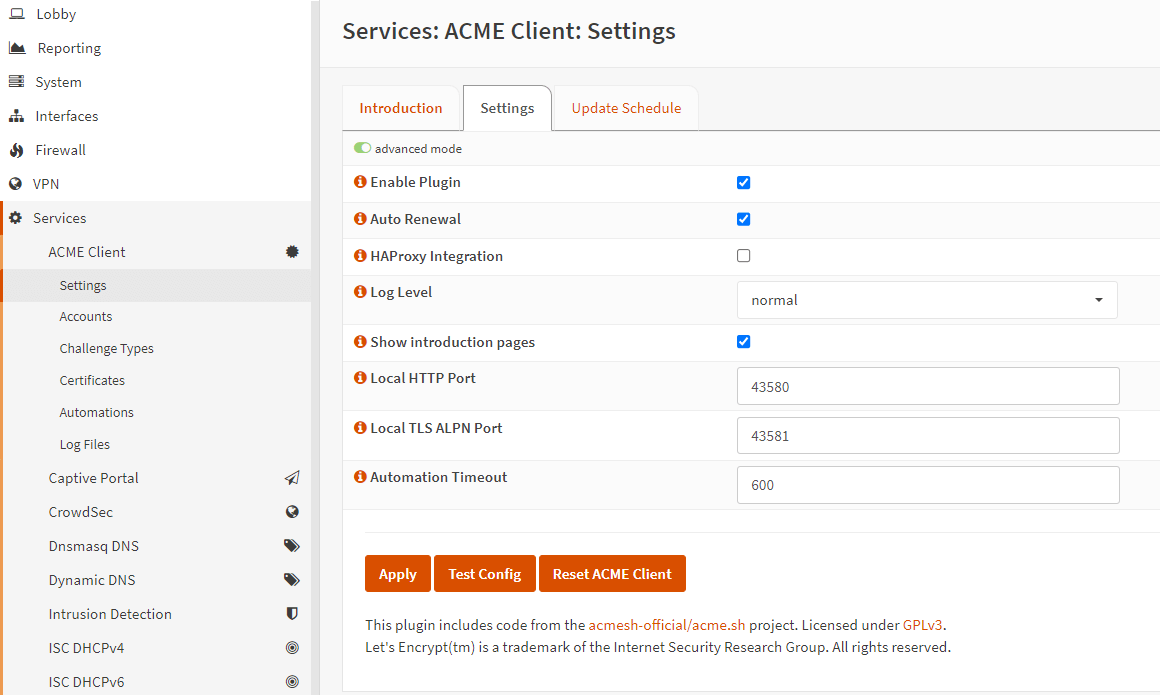Click the ACME Client certificate badge icon
Image resolution: width=1160 pixels, height=695 pixels.
click(x=292, y=252)
